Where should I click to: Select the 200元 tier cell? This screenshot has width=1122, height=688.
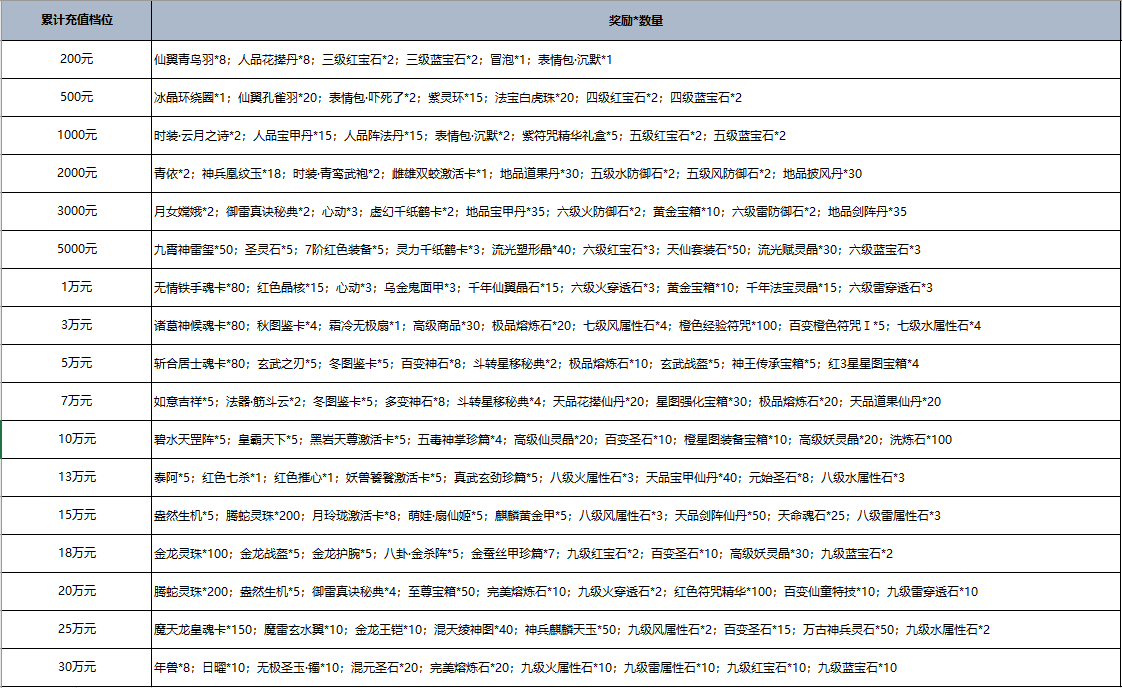point(76,59)
